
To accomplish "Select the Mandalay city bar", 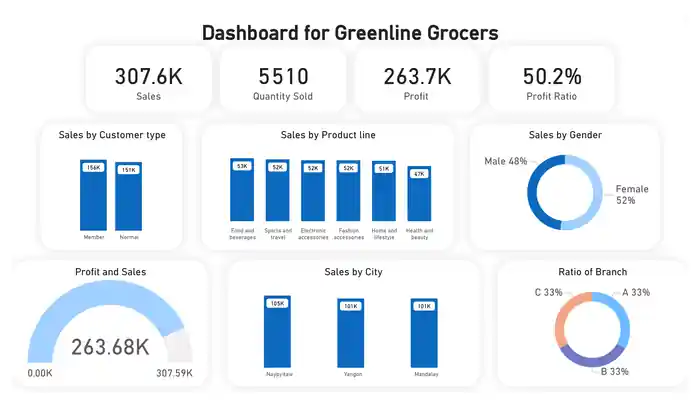I will click(424, 333).
